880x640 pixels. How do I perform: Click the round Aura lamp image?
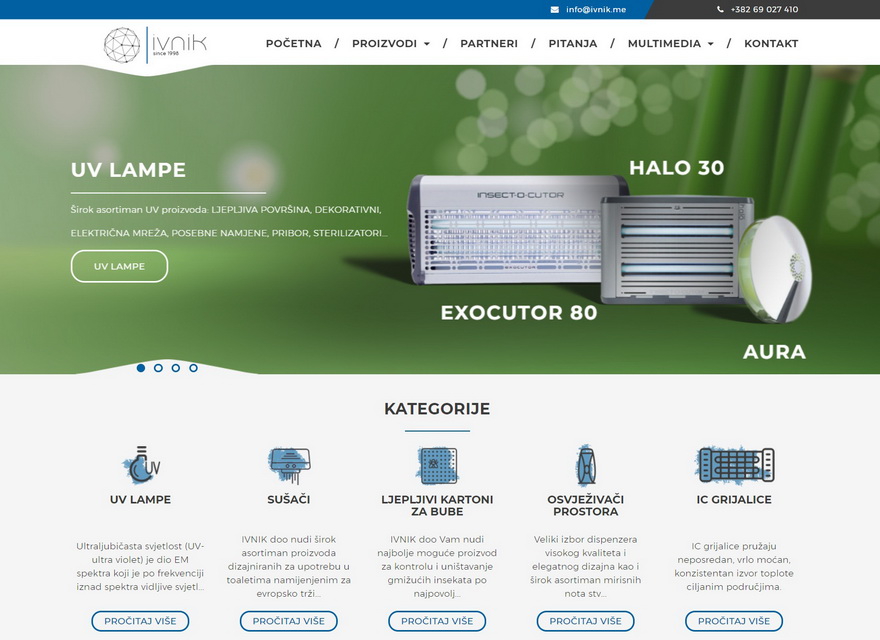coord(774,269)
